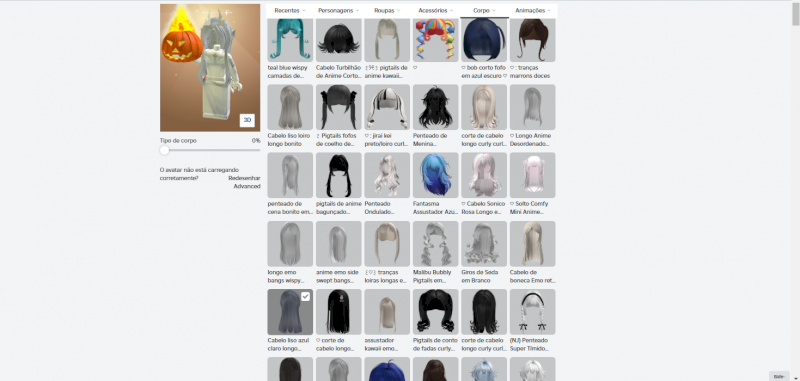Image resolution: width=800 pixels, height=381 pixels.
Task: Pick the rainbow curly pigtails hair item
Action: (x=435, y=40)
